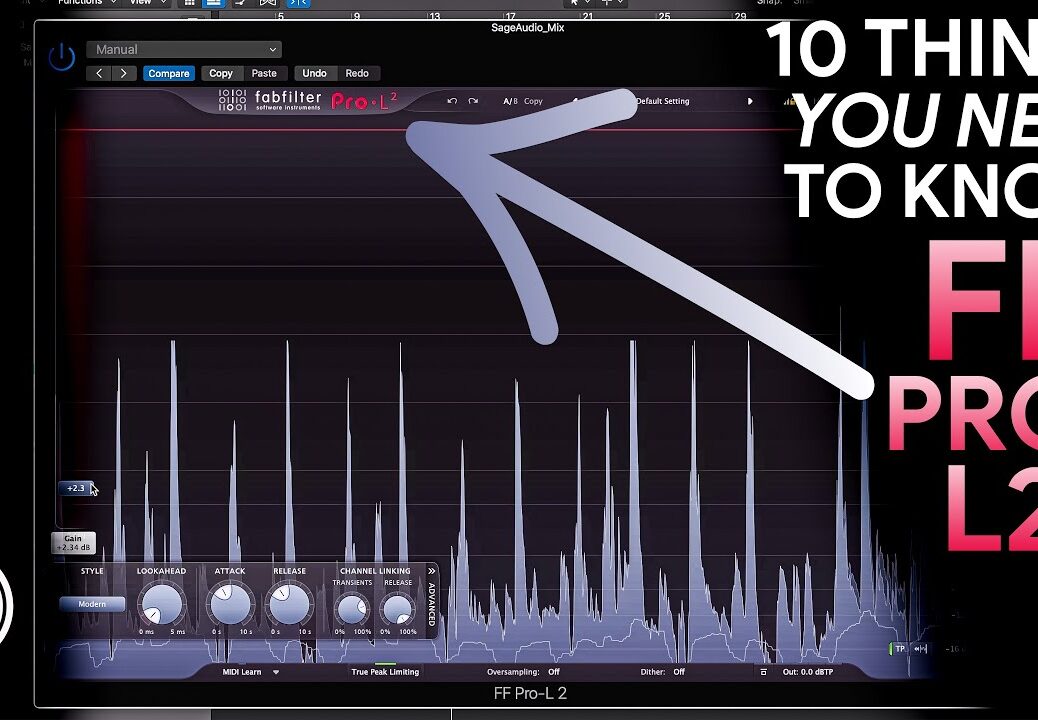This screenshot has width=1038, height=720.
Task: Open the Oversampling Off setting
Action: click(x=523, y=672)
